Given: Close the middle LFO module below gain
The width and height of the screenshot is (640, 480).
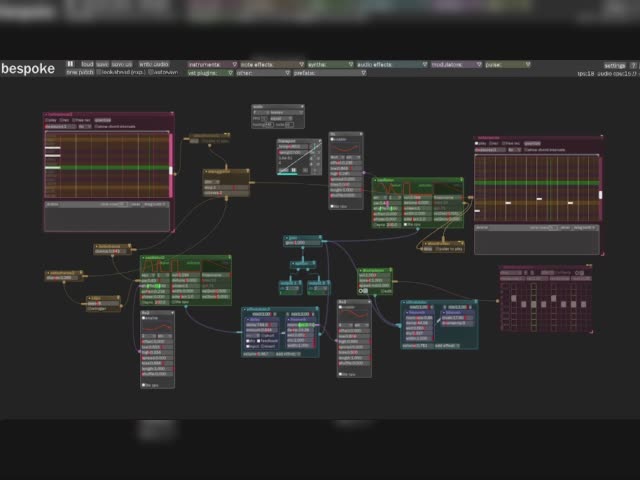Looking at the screenshot, I should 369,302.
